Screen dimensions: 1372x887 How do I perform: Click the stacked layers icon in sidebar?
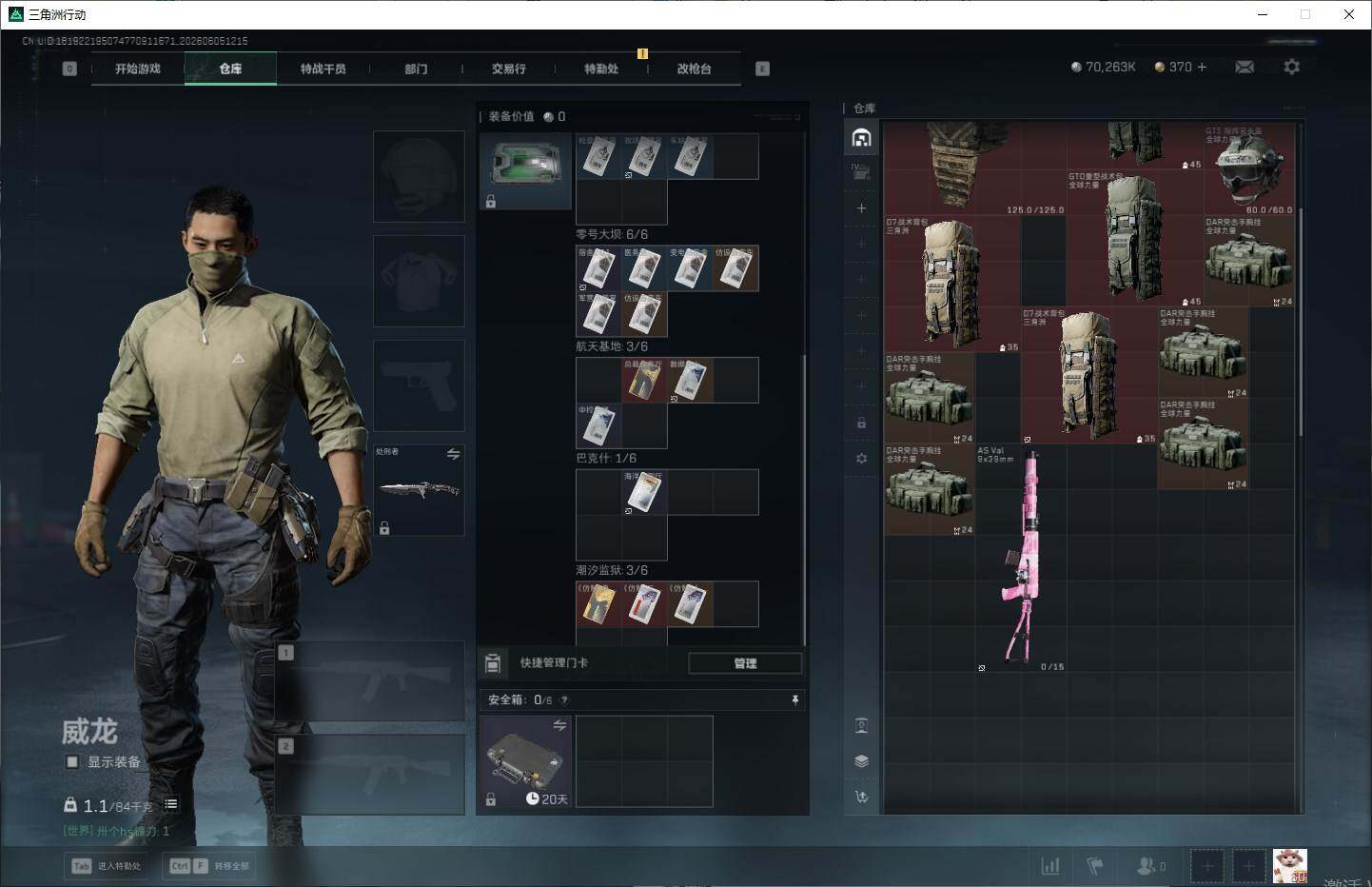coord(861,761)
